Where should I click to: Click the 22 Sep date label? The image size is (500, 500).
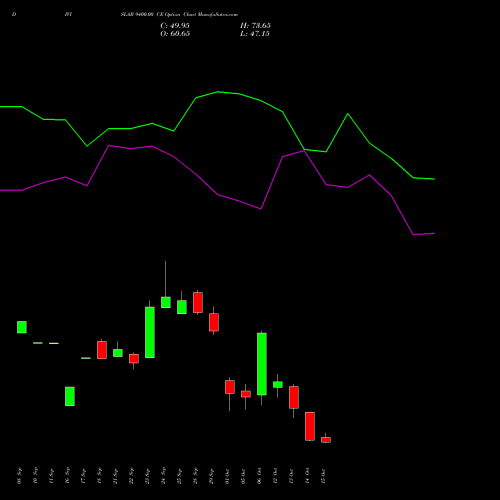pyautogui.click(x=132, y=476)
